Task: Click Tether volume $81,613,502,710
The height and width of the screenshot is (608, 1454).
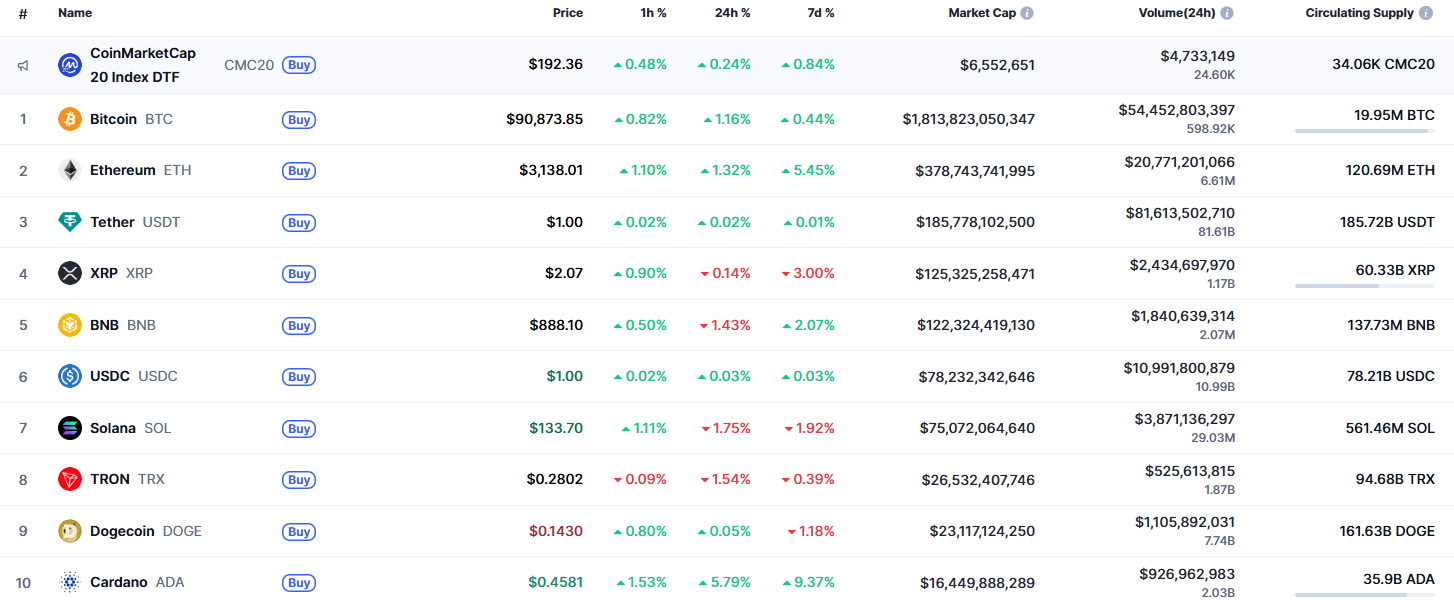Action: click(x=1180, y=213)
